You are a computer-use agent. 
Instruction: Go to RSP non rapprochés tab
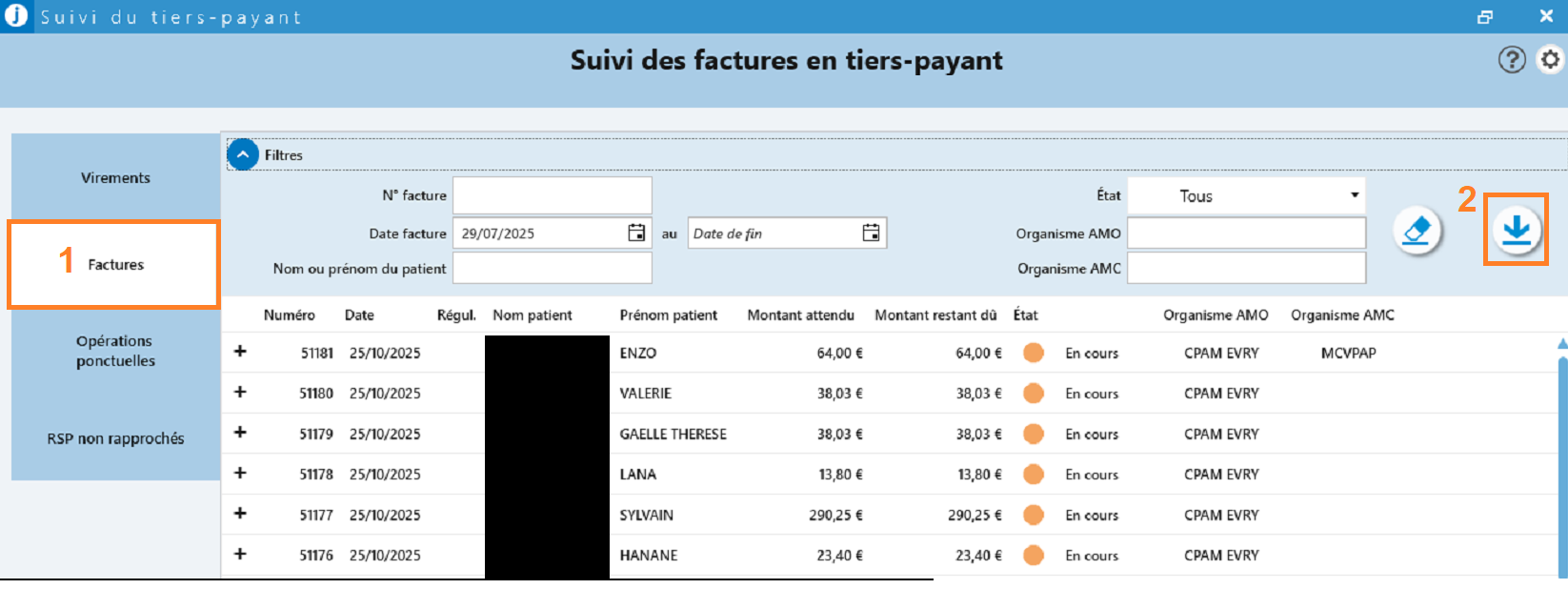[x=115, y=438]
